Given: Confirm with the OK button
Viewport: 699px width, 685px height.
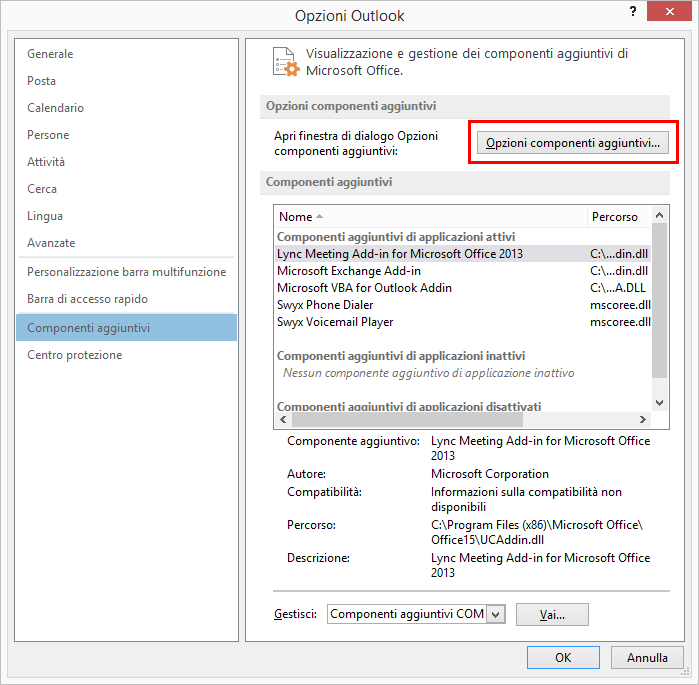Looking at the screenshot, I should (x=563, y=657).
